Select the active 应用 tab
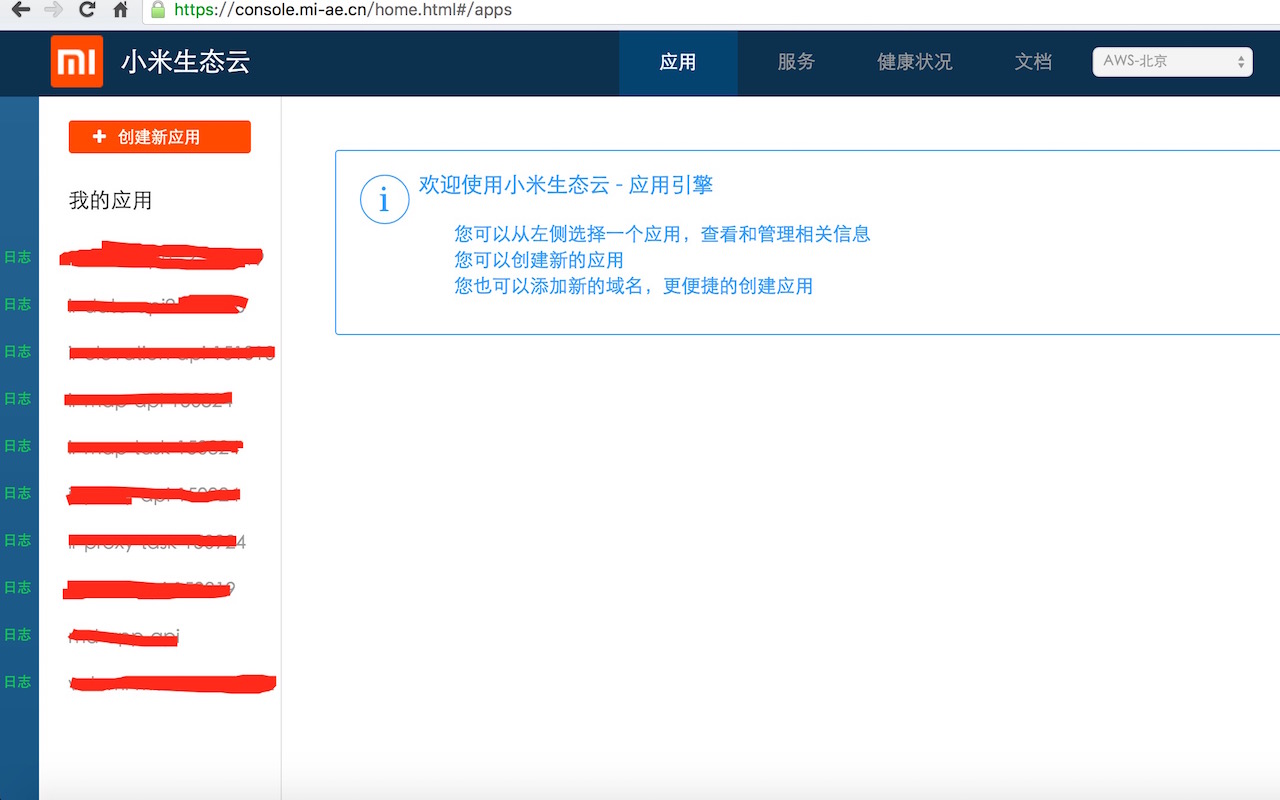The image size is (1280, 800). [678, 61]
